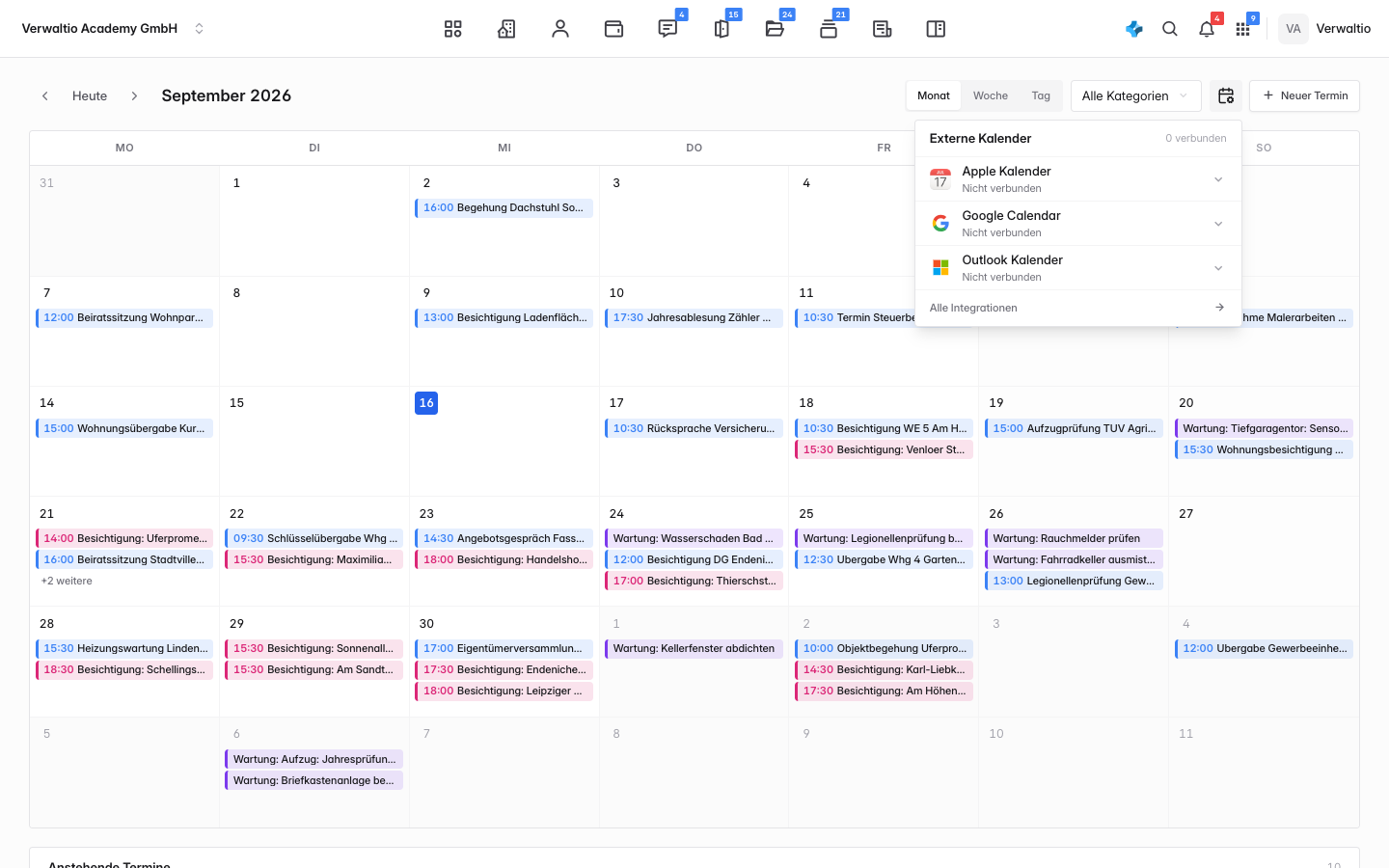This screenshot has height=868, width=1389.
Task: Expand the Apple Kalender row
Action: [1078, 179]
